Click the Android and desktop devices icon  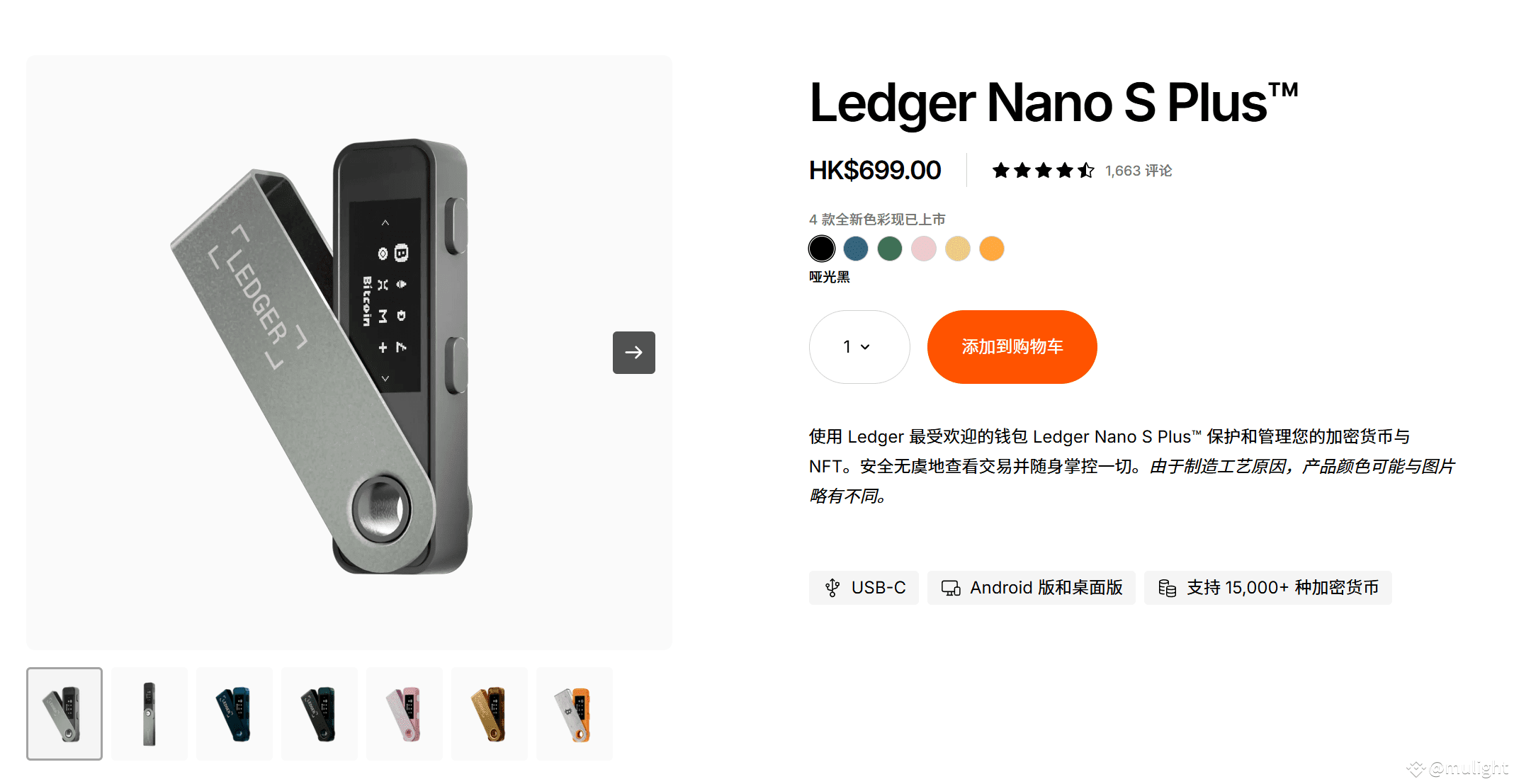coord(951,588)
